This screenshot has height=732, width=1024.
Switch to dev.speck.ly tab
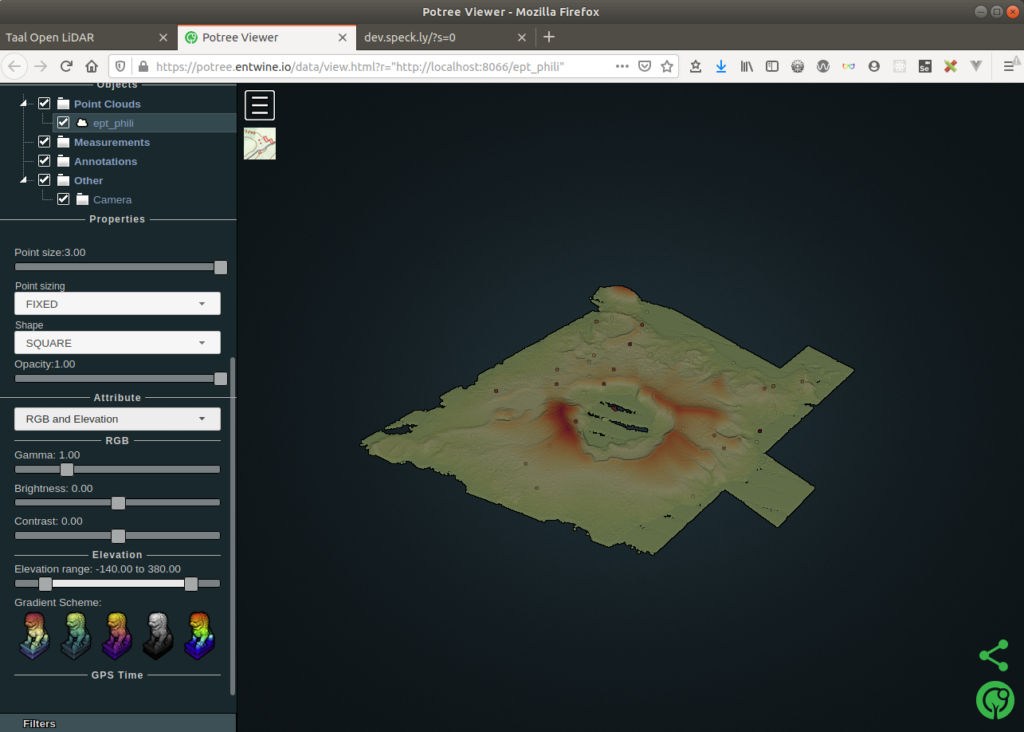[x=445, y=37]
